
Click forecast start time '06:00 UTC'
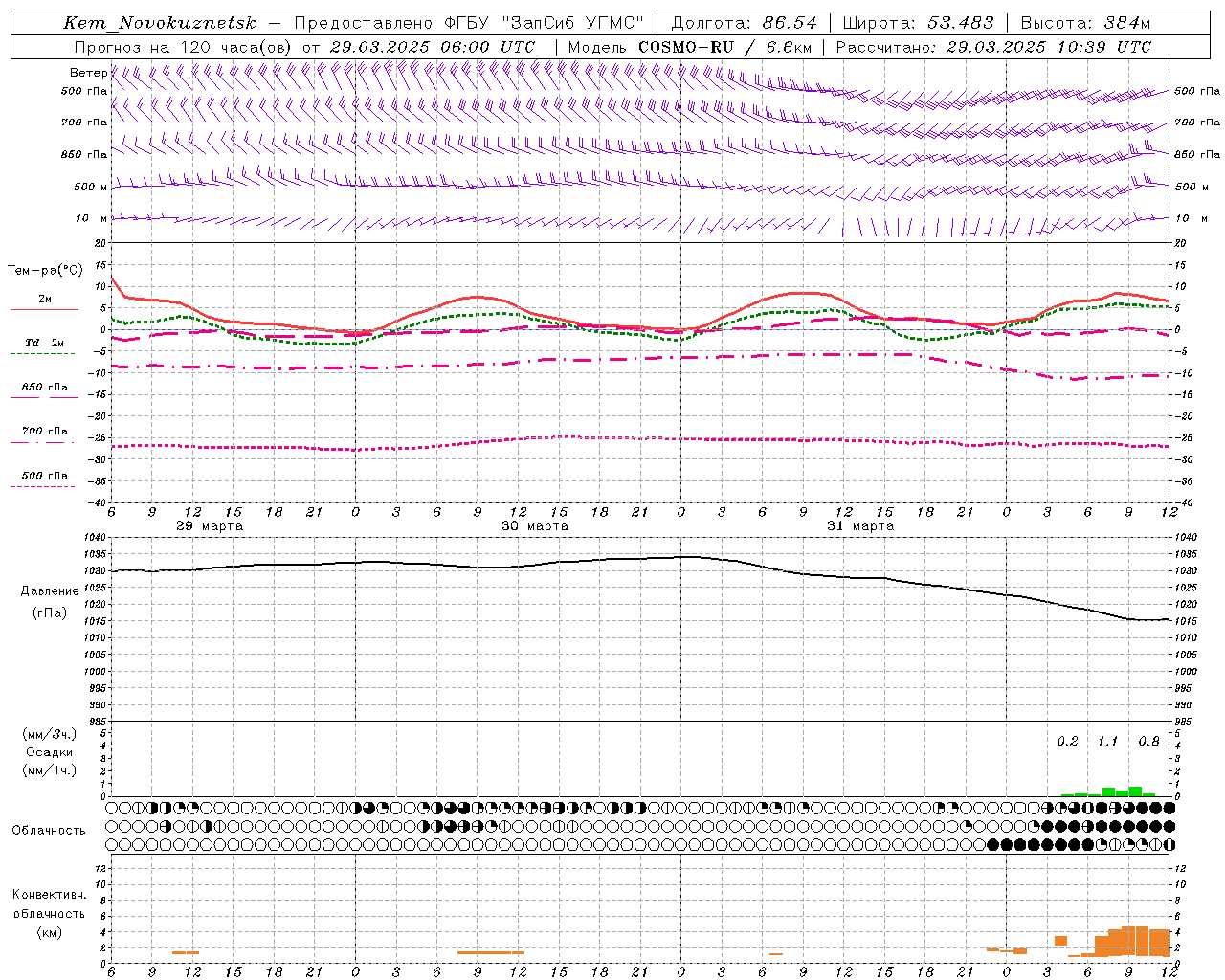click(488, 47)
